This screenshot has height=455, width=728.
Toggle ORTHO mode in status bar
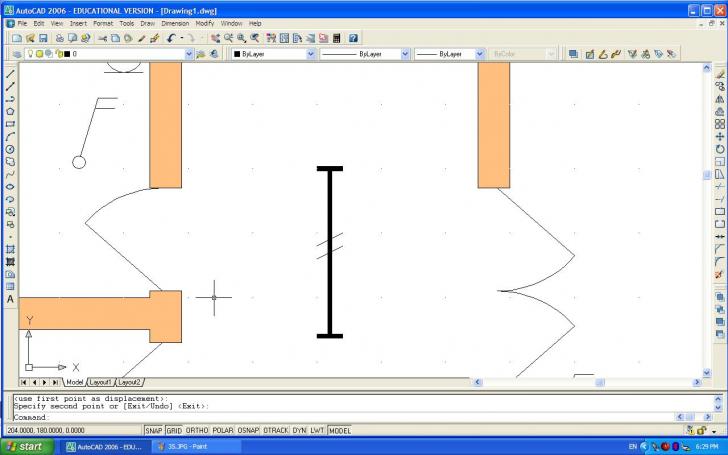click(197, 430)
